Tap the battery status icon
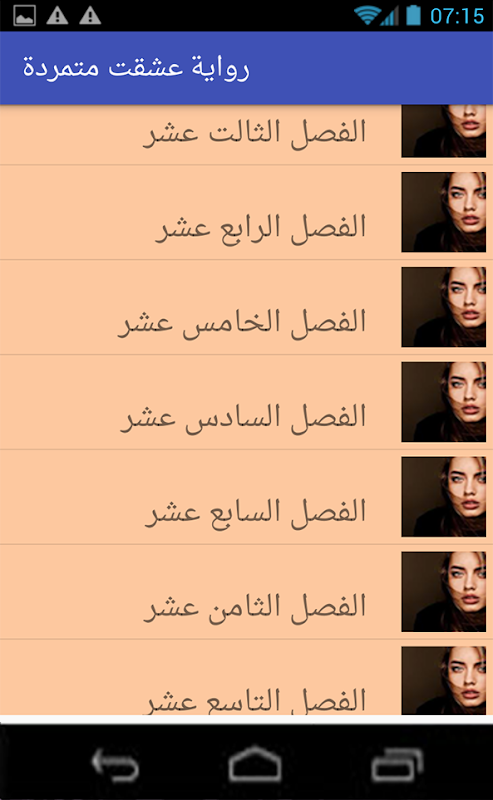493x800 pixels. point(413,15)
